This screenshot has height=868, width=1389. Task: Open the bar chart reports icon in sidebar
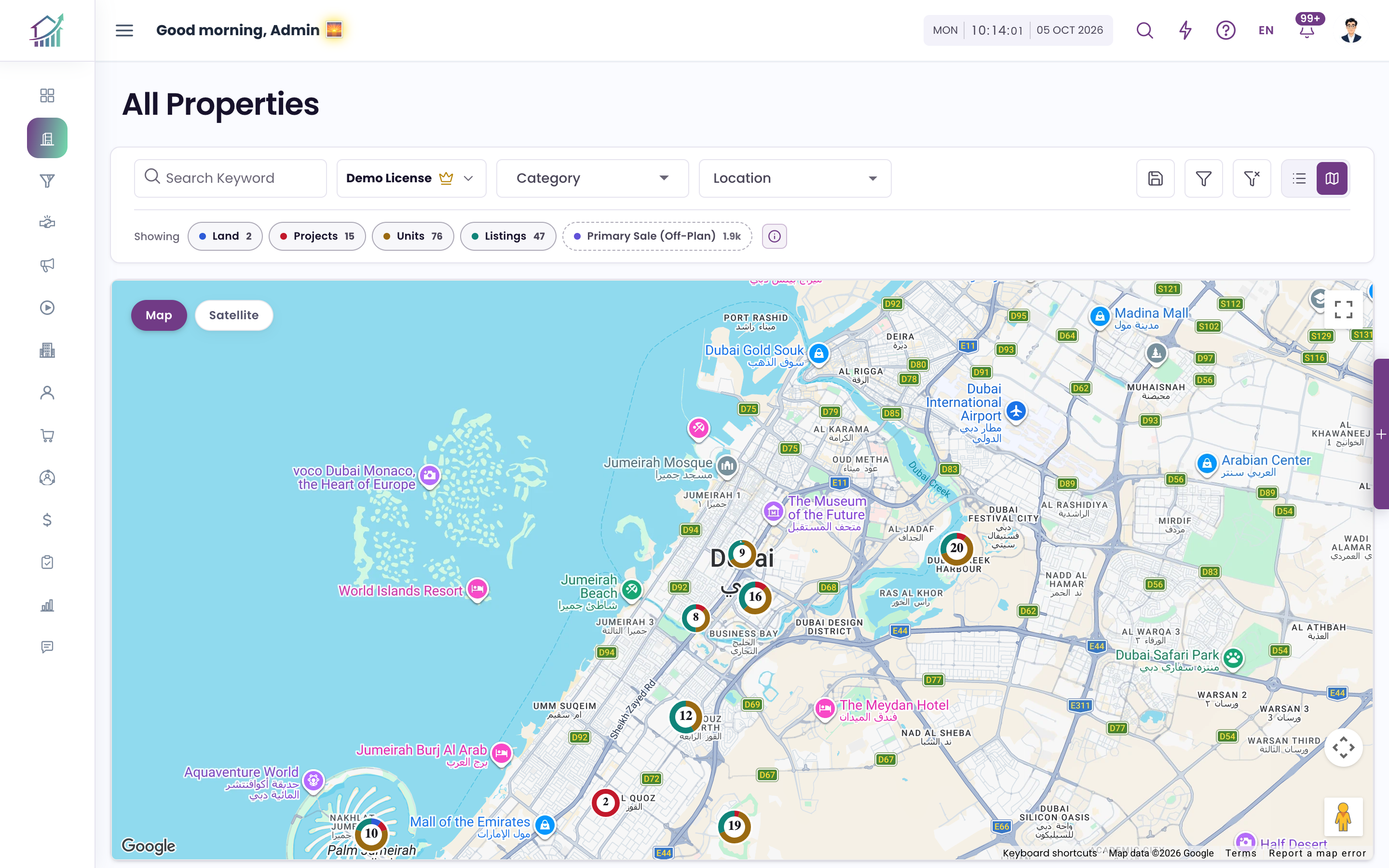coord(47,605)
